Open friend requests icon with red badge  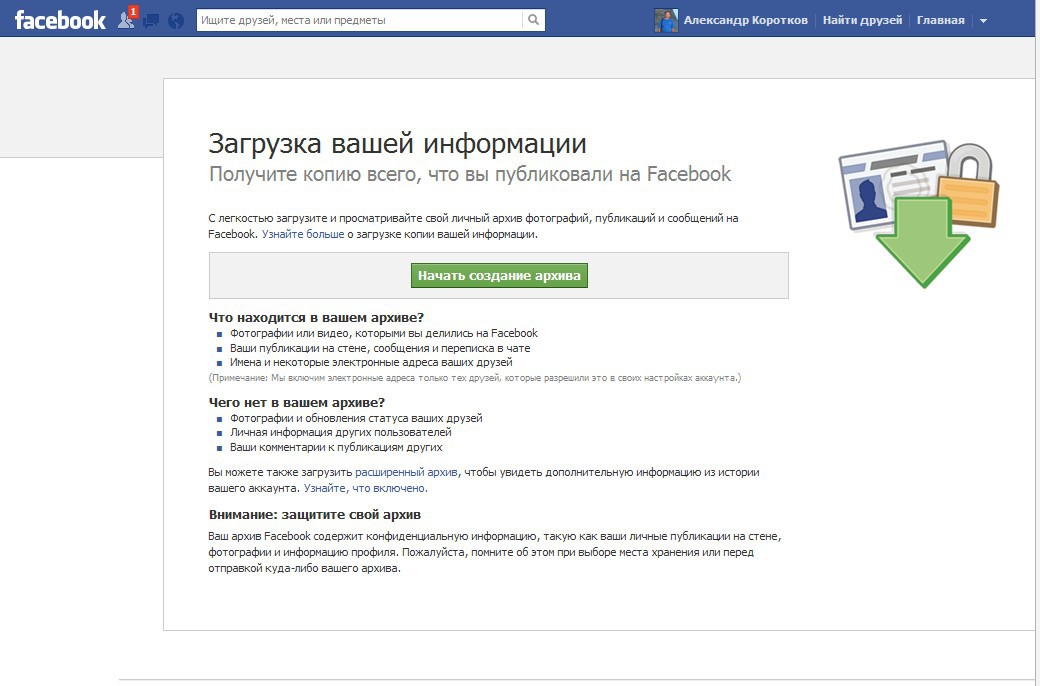pos(127,19)
